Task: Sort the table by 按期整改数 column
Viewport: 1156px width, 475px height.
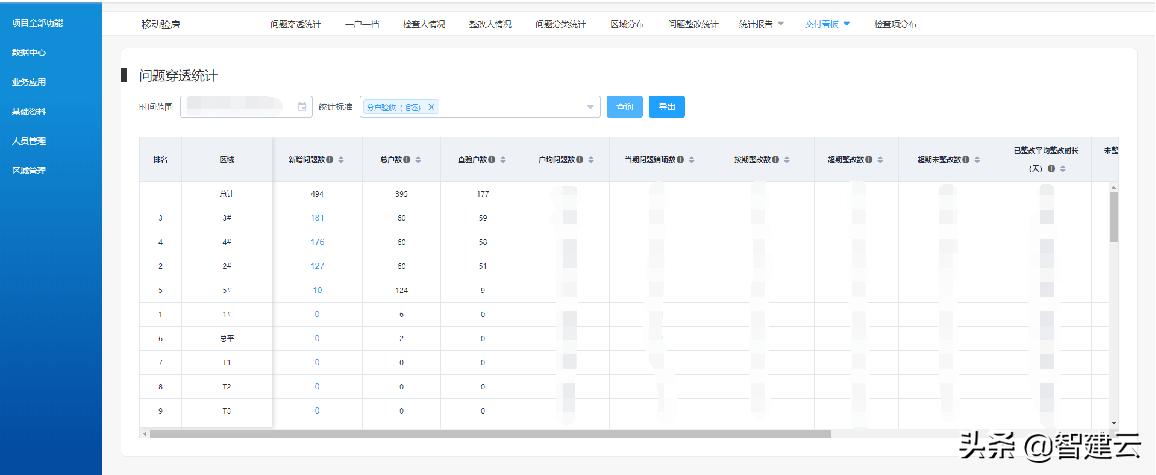Action: (x=787, y=159)
